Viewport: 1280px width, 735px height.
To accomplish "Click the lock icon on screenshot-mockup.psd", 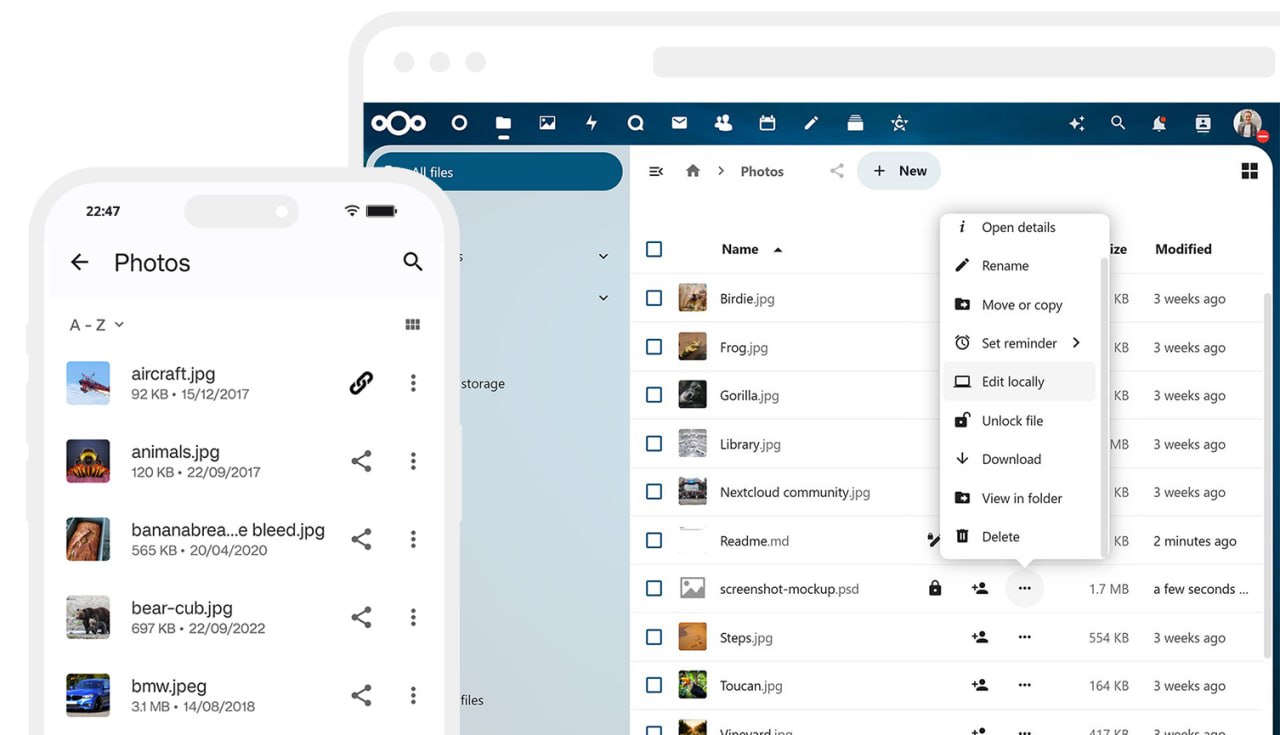I will (935, 588).
